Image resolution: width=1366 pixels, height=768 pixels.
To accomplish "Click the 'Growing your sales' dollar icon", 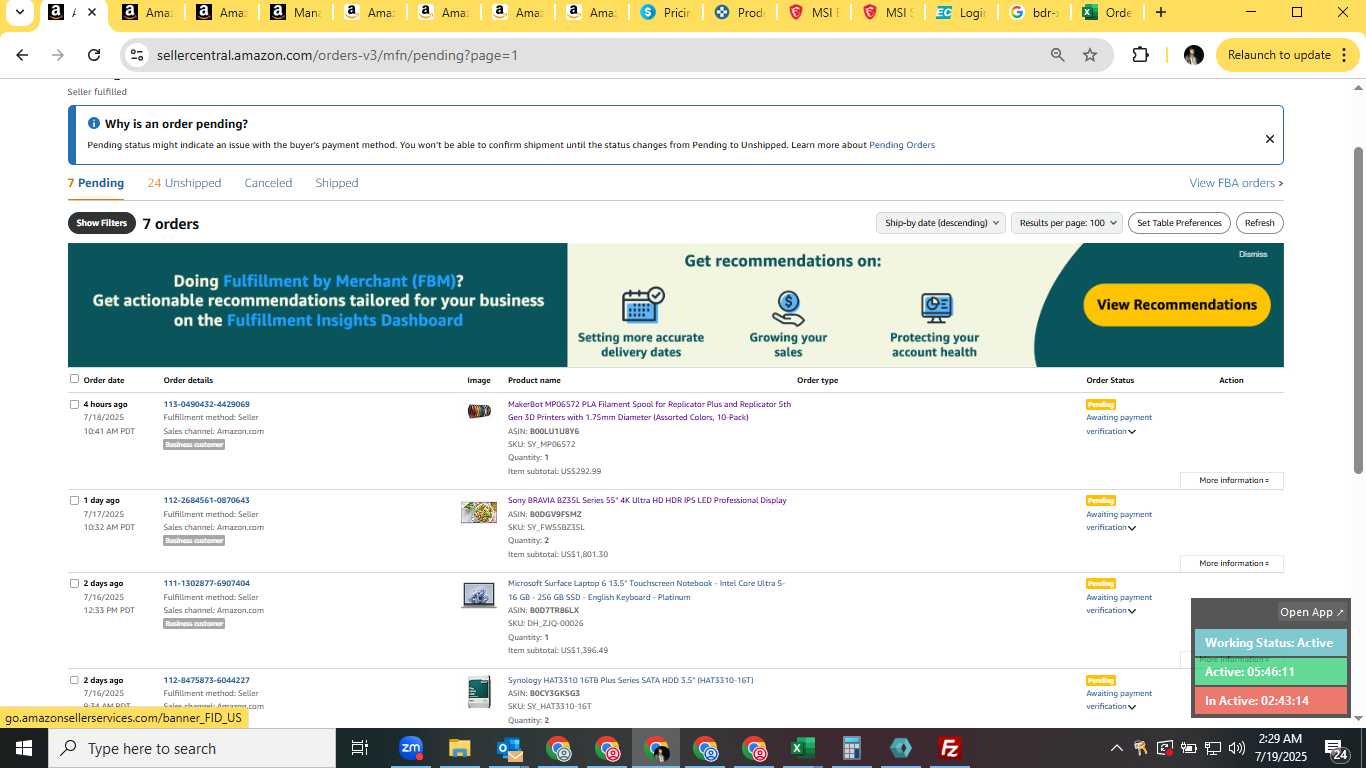I will coord(788,308).
